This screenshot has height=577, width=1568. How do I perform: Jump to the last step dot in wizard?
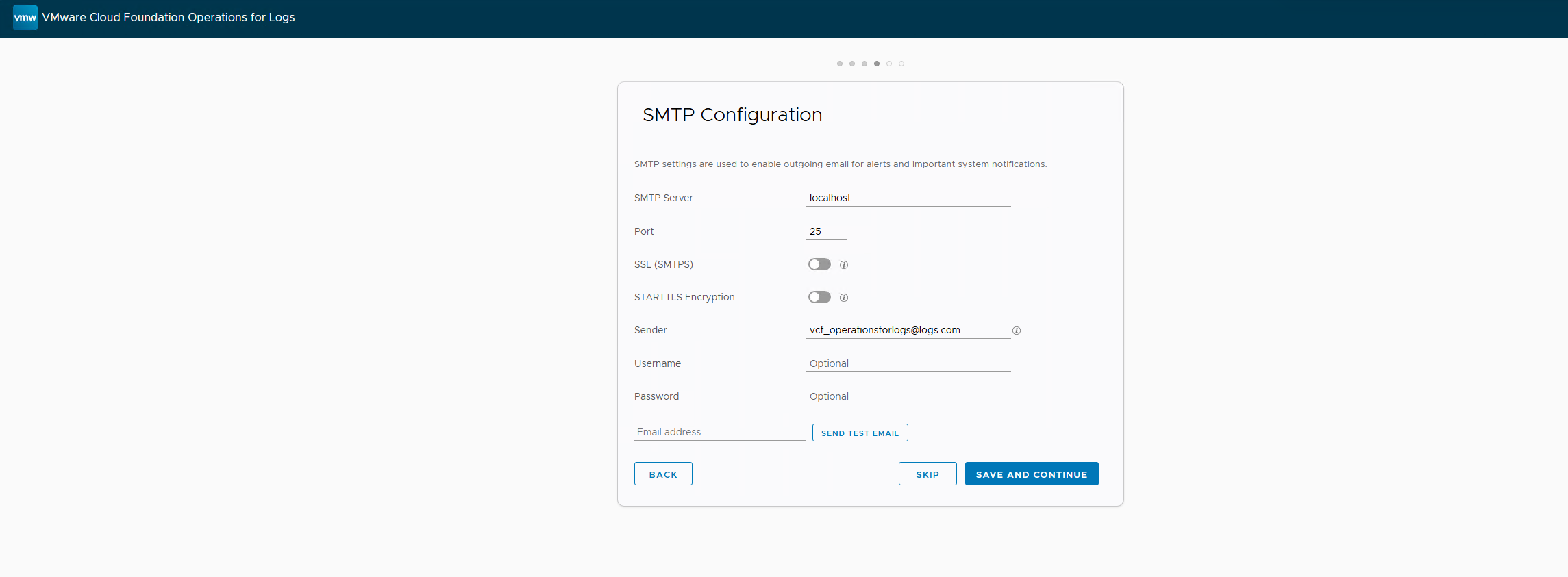pyautogui.click(x=901, y=64)
